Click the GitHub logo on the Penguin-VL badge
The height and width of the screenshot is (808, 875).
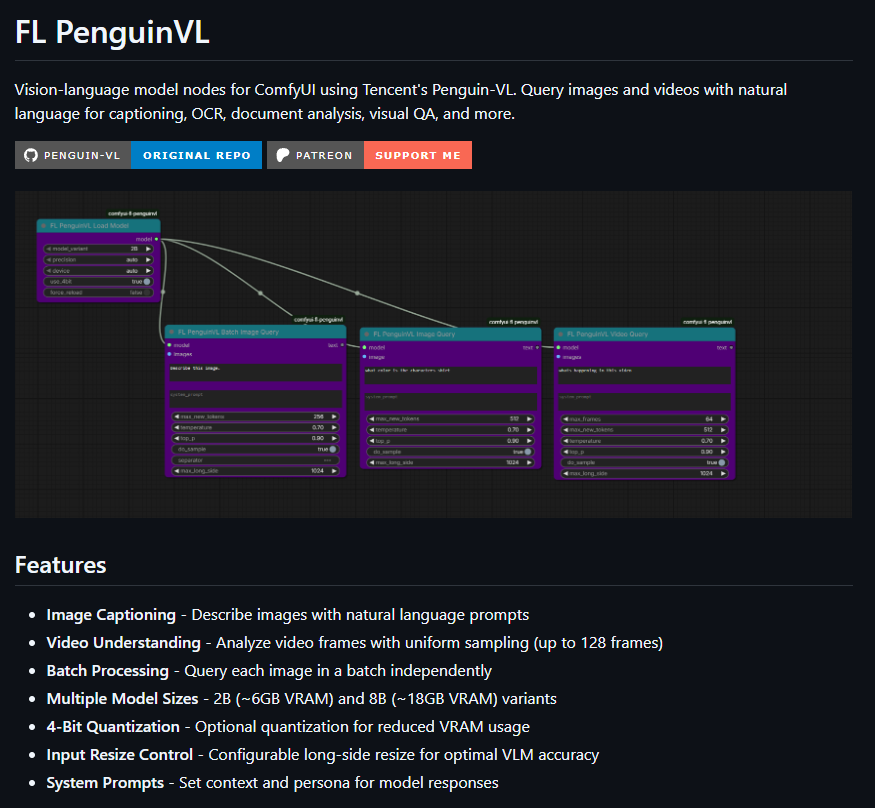[x=31, y=155]
